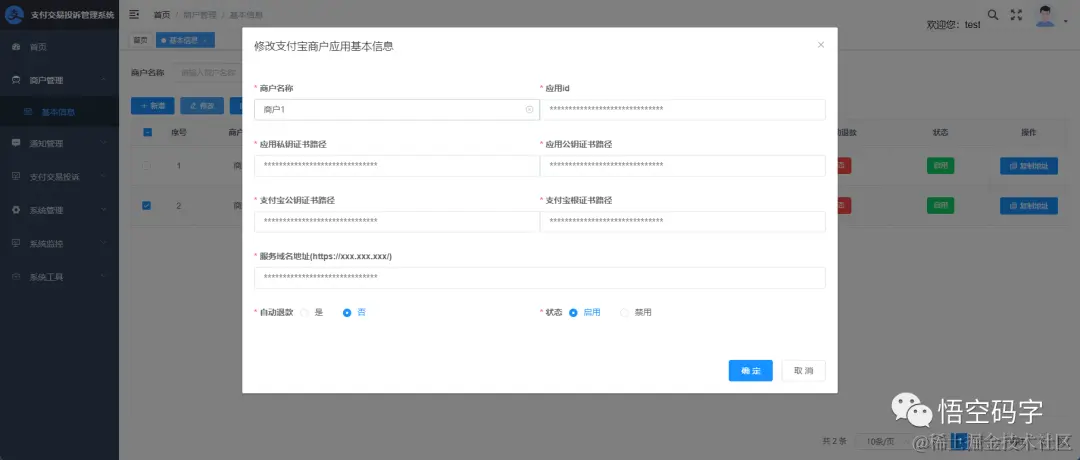
Task: Click the 系统工具 briefcase icon
Action: [x=17, y=277]
